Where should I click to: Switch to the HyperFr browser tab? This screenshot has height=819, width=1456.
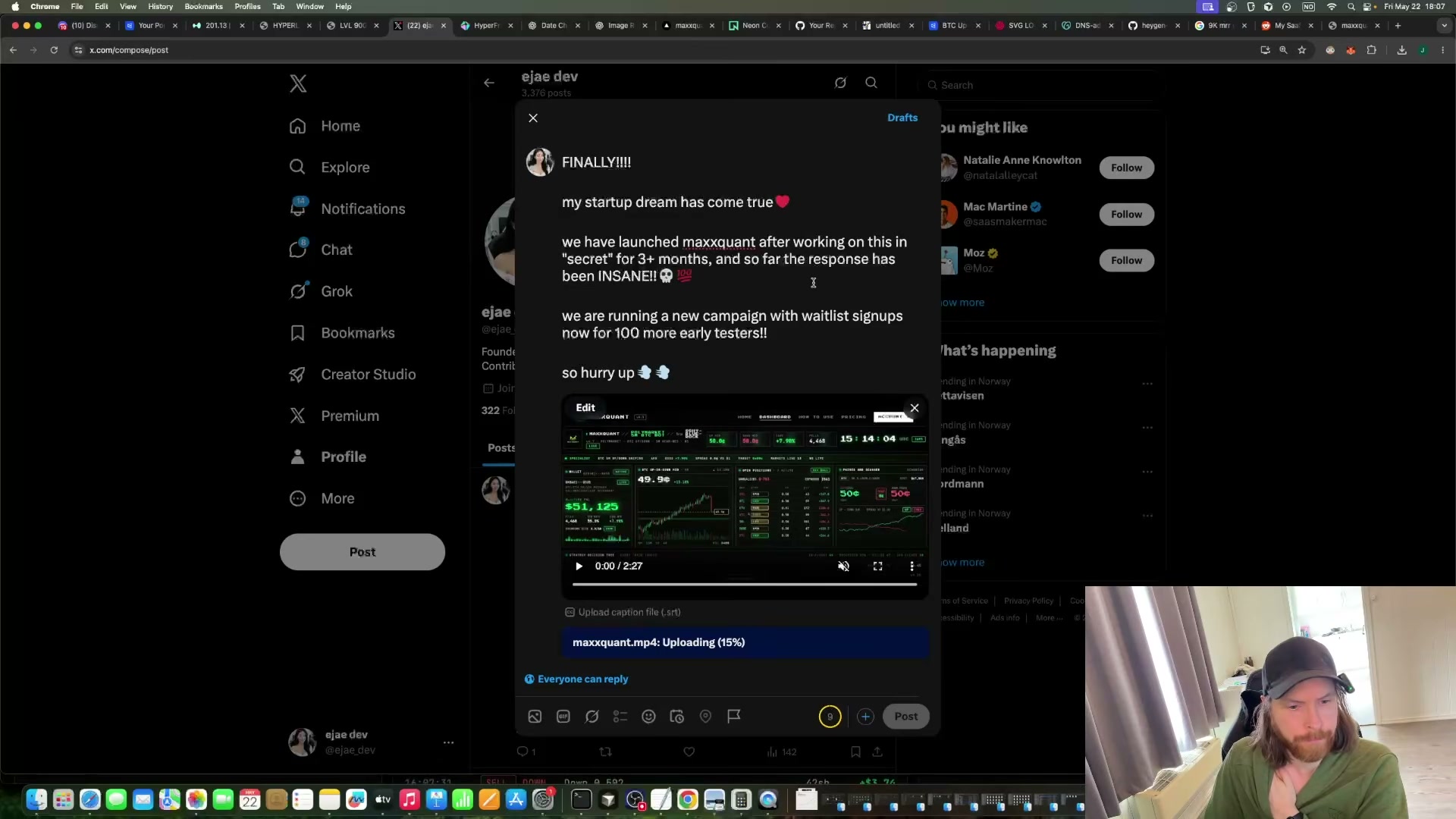485,25
